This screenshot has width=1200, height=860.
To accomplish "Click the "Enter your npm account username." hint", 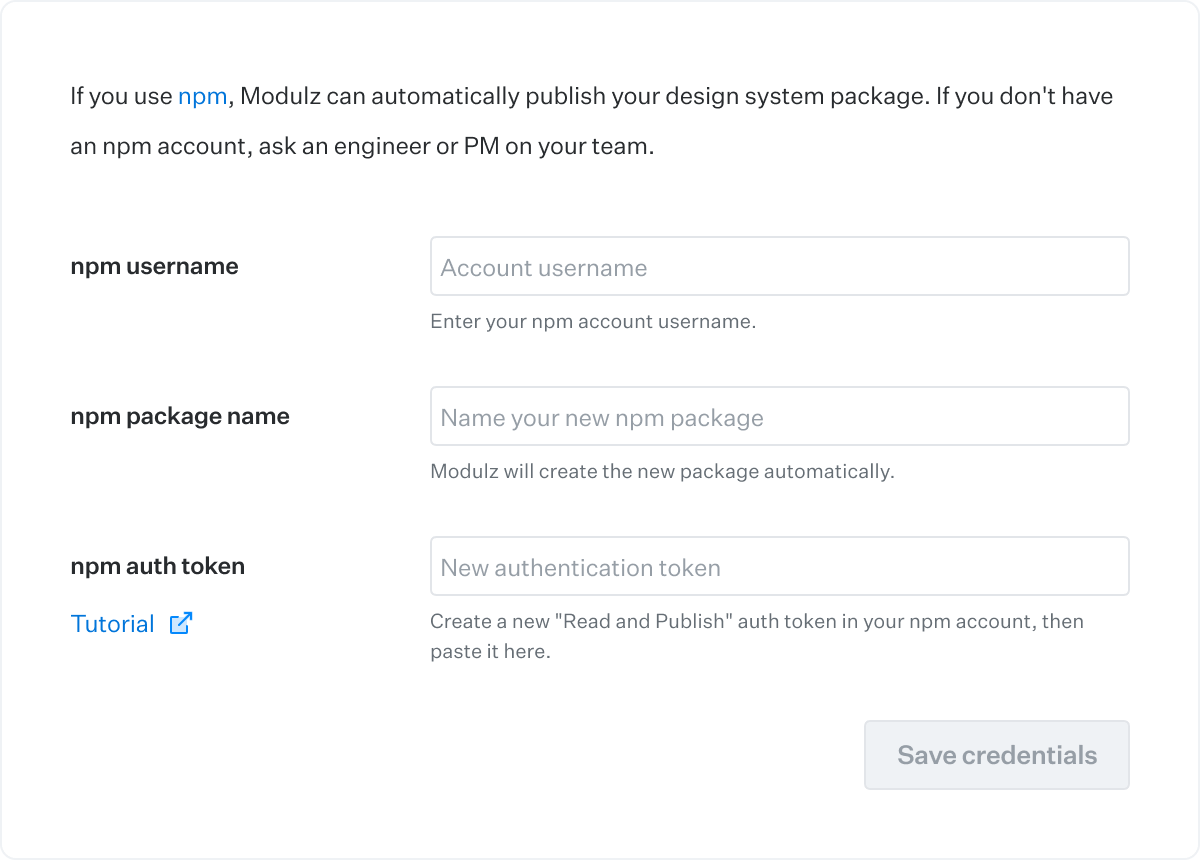I will [593, 322].
